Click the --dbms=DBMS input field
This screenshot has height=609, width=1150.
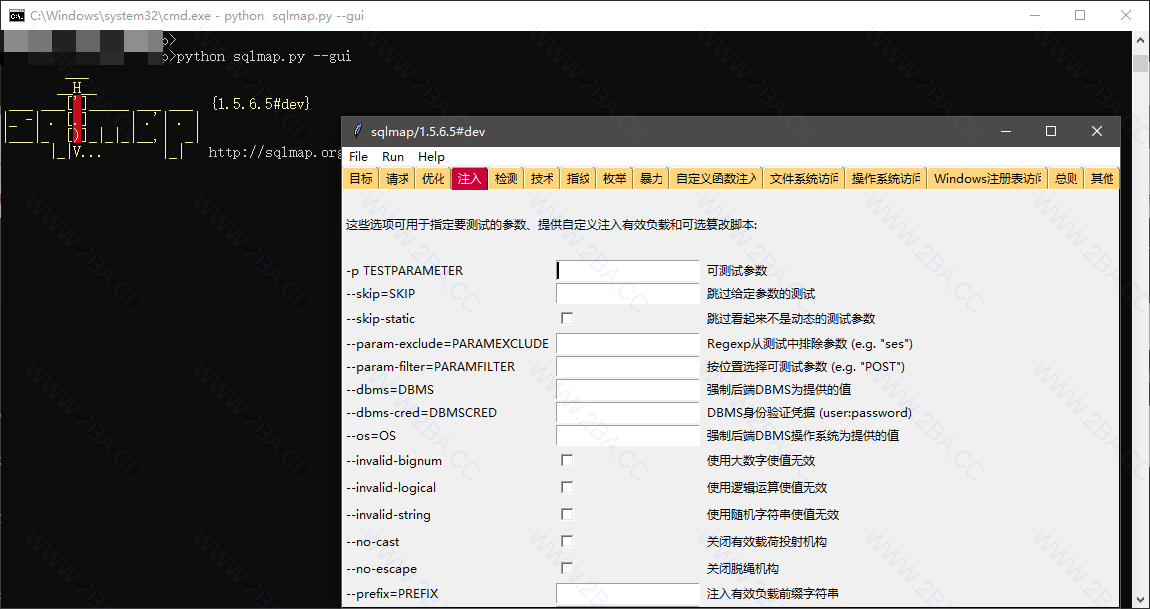click(x=628, y=390)
